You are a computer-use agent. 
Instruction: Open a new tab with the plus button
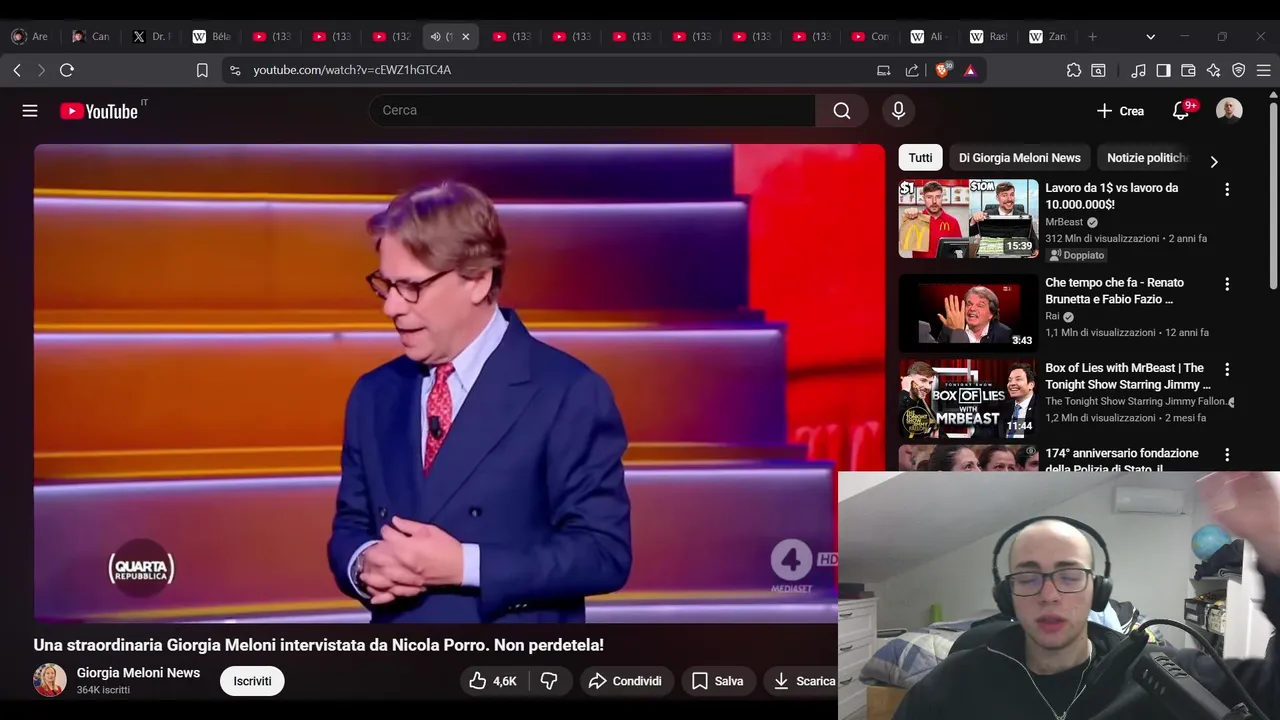click(x=1092, y=37)
